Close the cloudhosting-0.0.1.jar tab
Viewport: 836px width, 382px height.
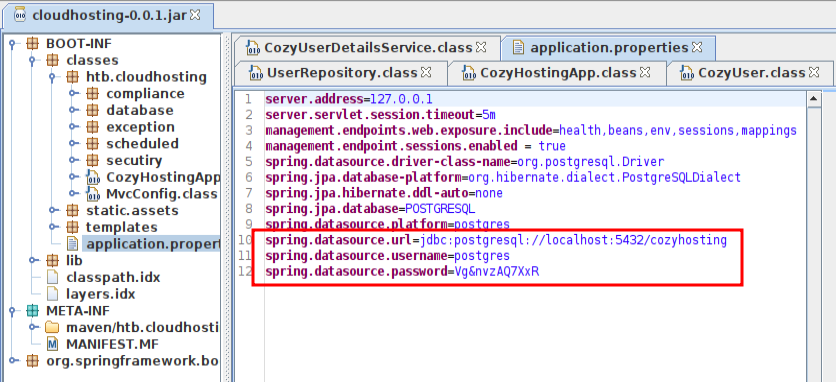195,15
